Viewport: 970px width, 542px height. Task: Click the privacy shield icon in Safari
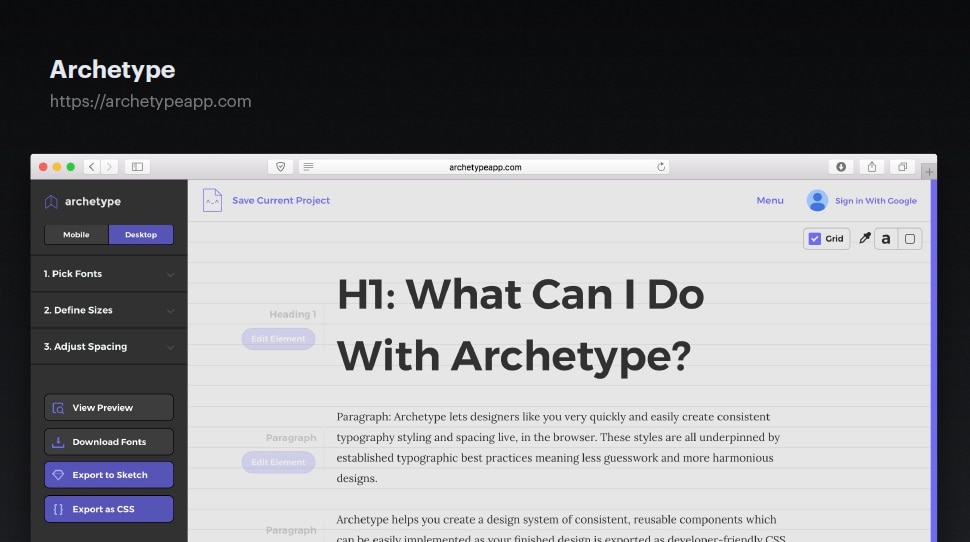click(280, 166)
